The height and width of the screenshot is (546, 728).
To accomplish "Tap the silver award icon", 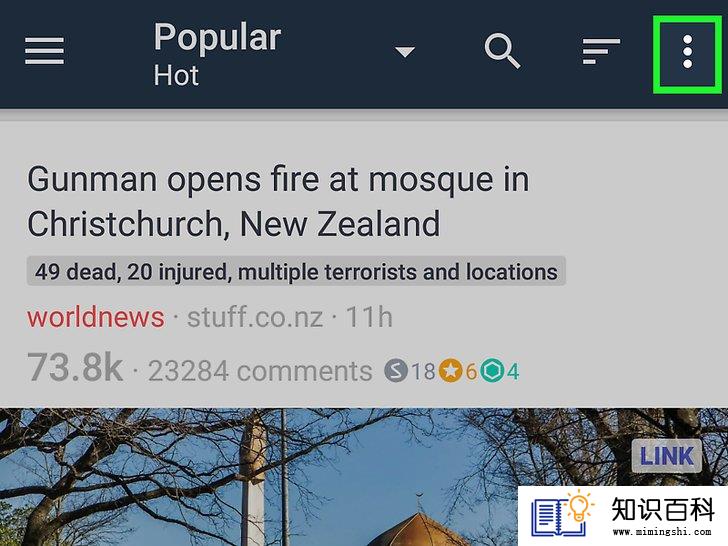I will pos(396,371).
